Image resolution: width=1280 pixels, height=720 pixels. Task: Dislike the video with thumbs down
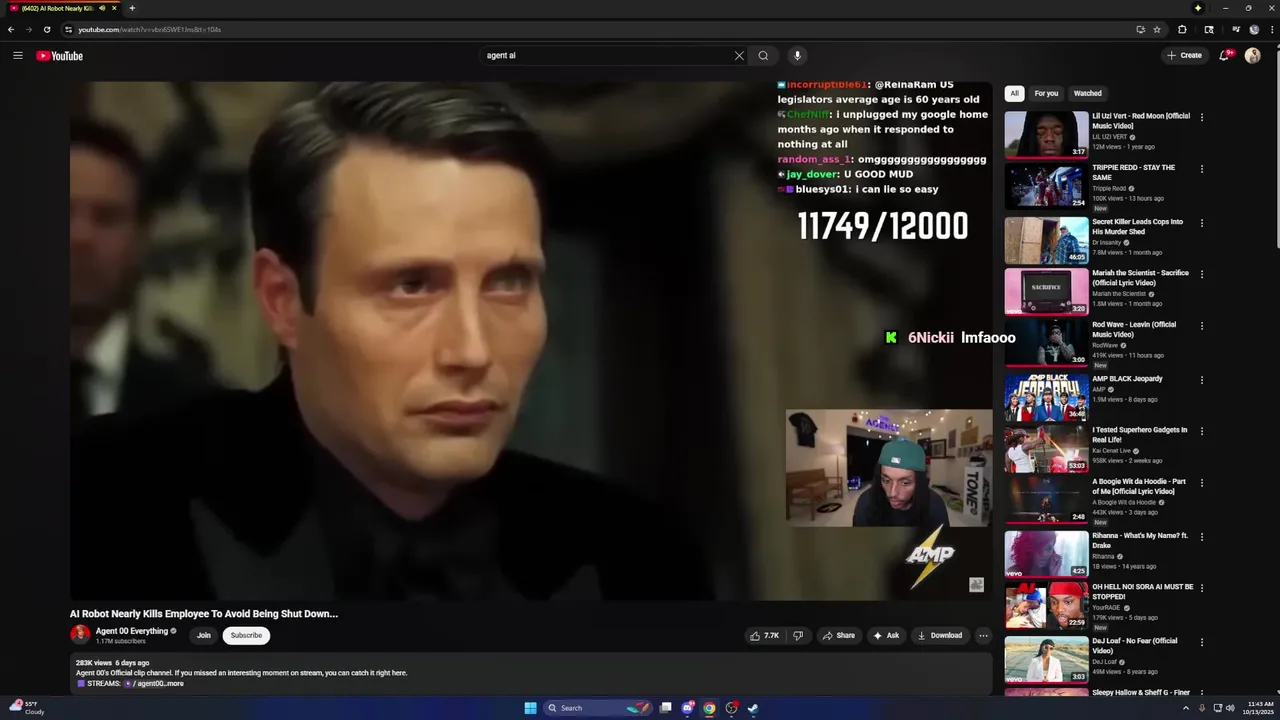click(797, 635)
